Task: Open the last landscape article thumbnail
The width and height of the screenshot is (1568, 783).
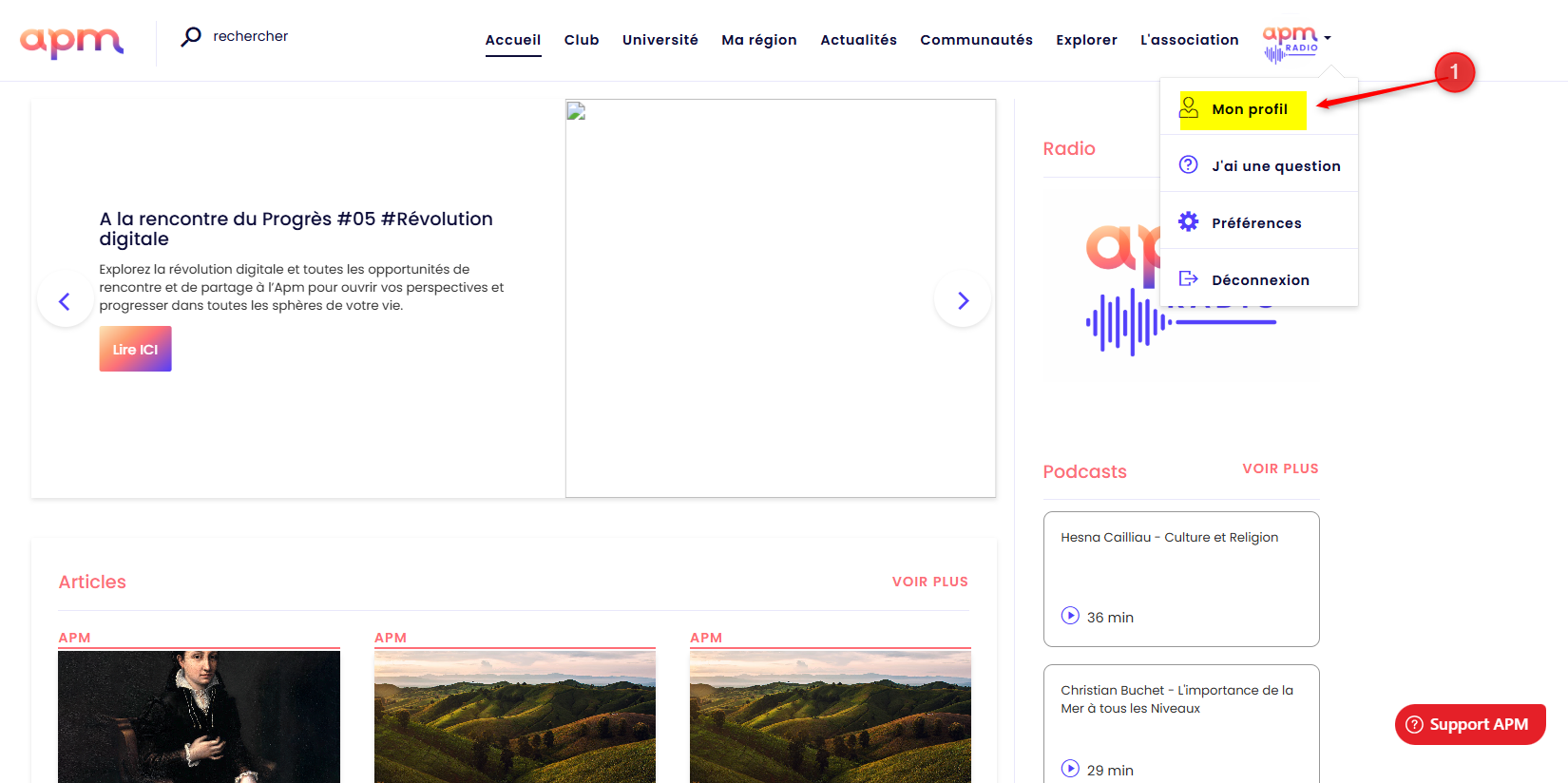Action: (830, 716)
